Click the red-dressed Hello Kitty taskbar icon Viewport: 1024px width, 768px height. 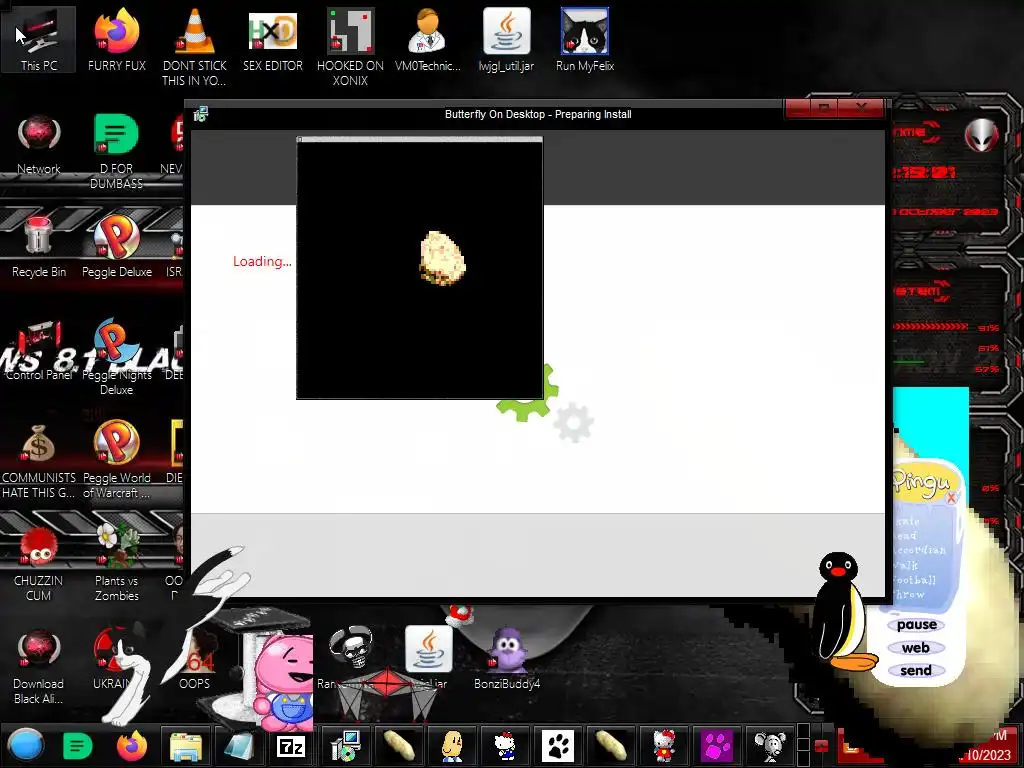click(x=664, y=746)
